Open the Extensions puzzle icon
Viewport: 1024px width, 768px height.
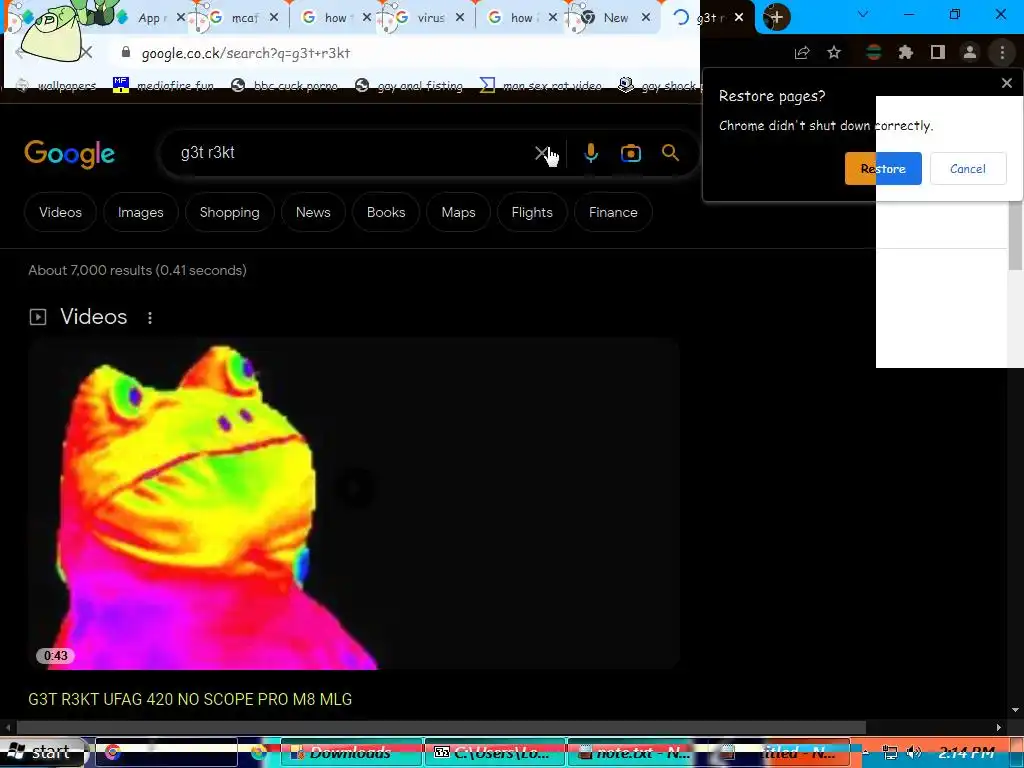click(905, 53)
